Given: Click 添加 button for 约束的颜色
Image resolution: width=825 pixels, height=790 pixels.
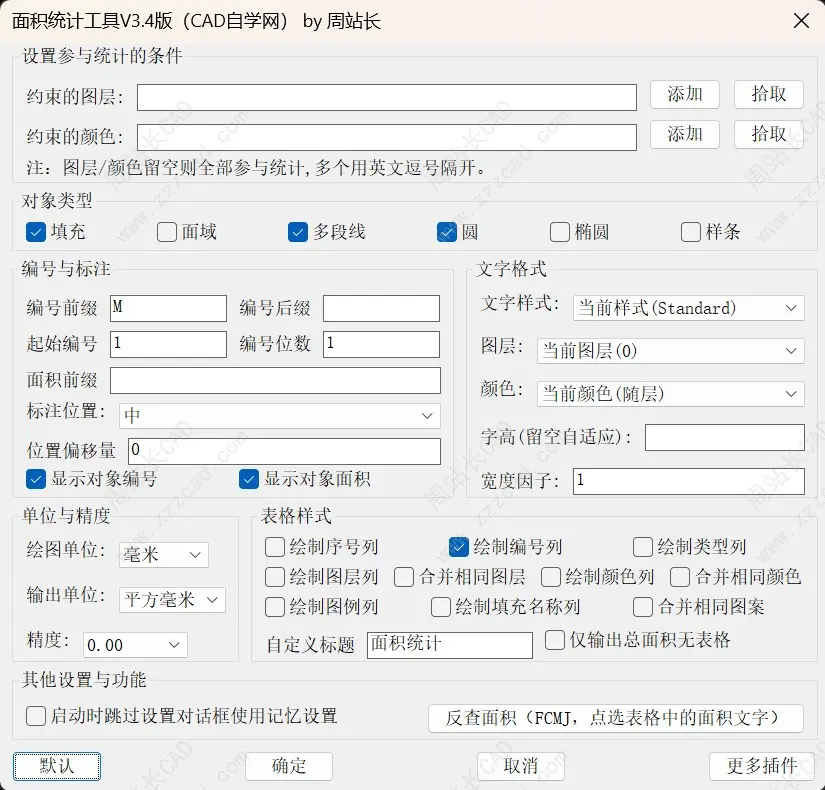Looking at the screenshot, I should [685, 135].
